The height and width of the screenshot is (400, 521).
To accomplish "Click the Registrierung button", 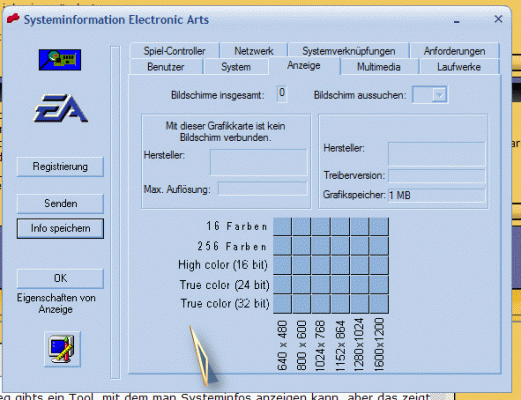I will 60,166.
